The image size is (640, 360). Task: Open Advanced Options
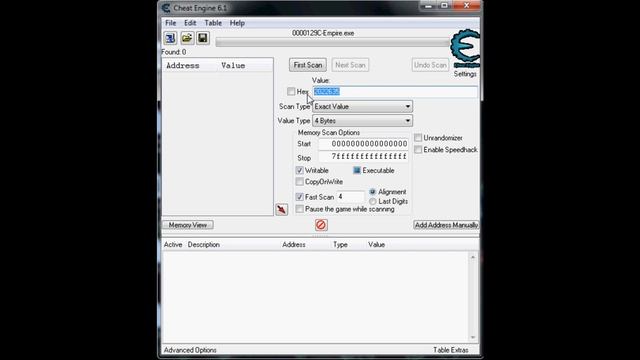coord(190,350)
